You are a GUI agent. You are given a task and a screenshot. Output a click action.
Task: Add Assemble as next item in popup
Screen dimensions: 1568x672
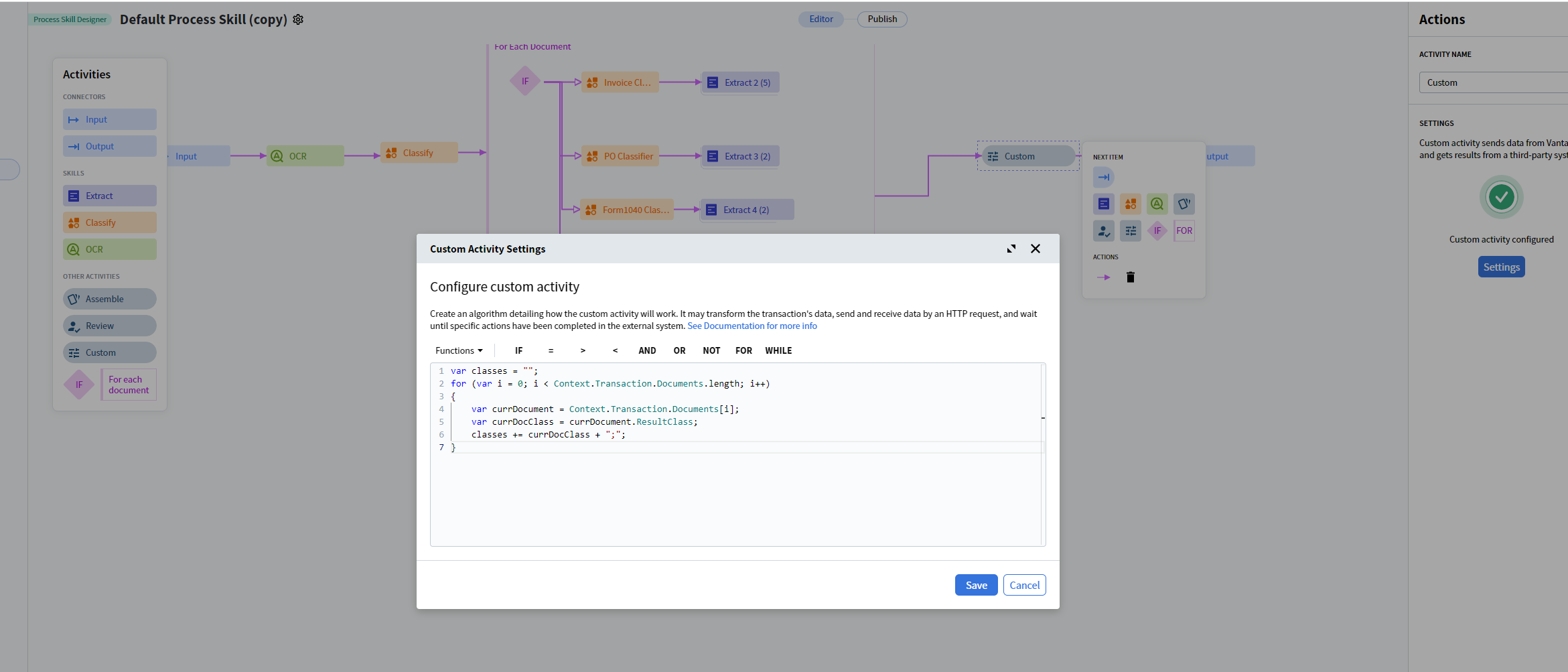pos(1184,204)
